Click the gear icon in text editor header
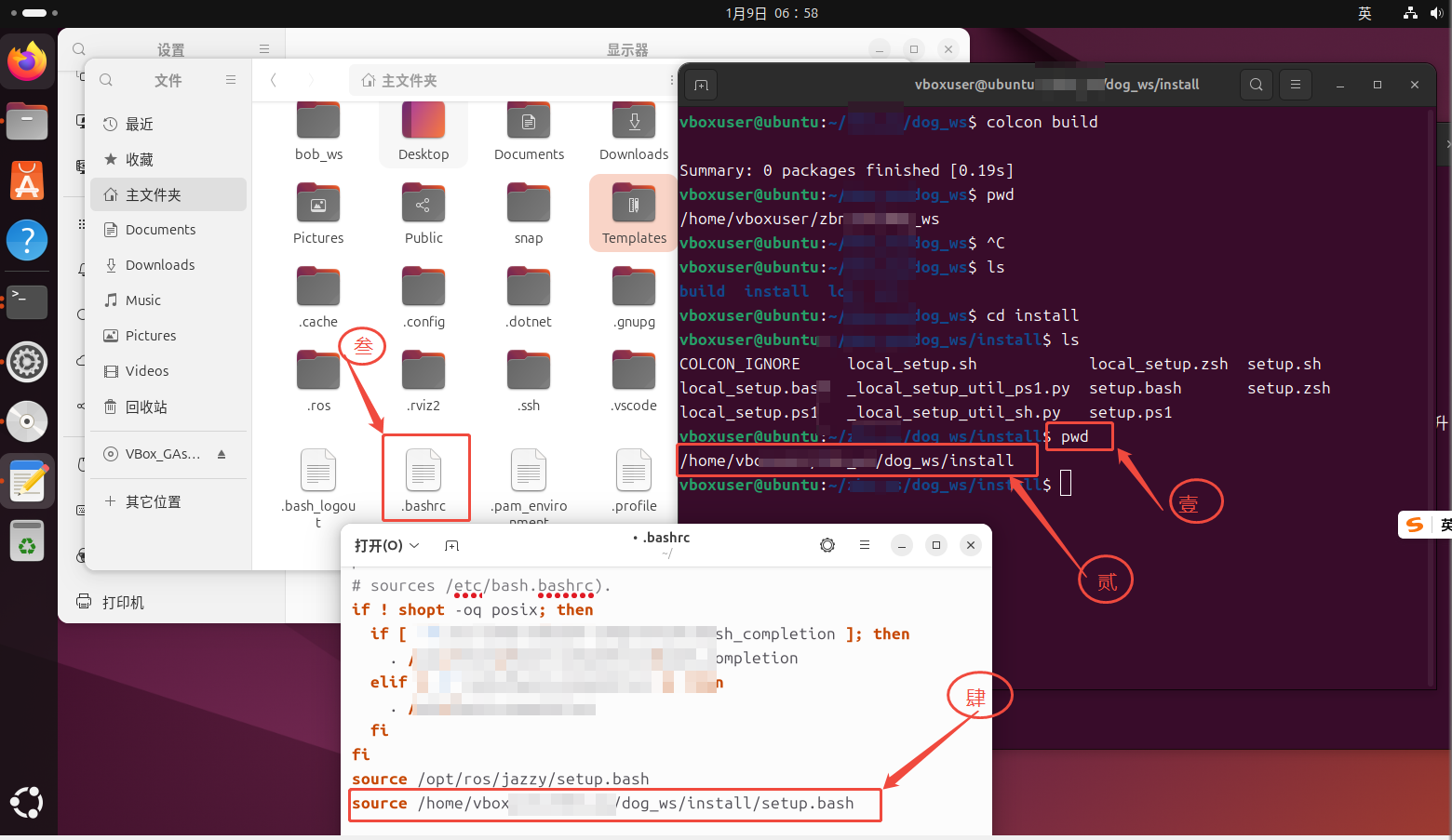 (827, 545)
